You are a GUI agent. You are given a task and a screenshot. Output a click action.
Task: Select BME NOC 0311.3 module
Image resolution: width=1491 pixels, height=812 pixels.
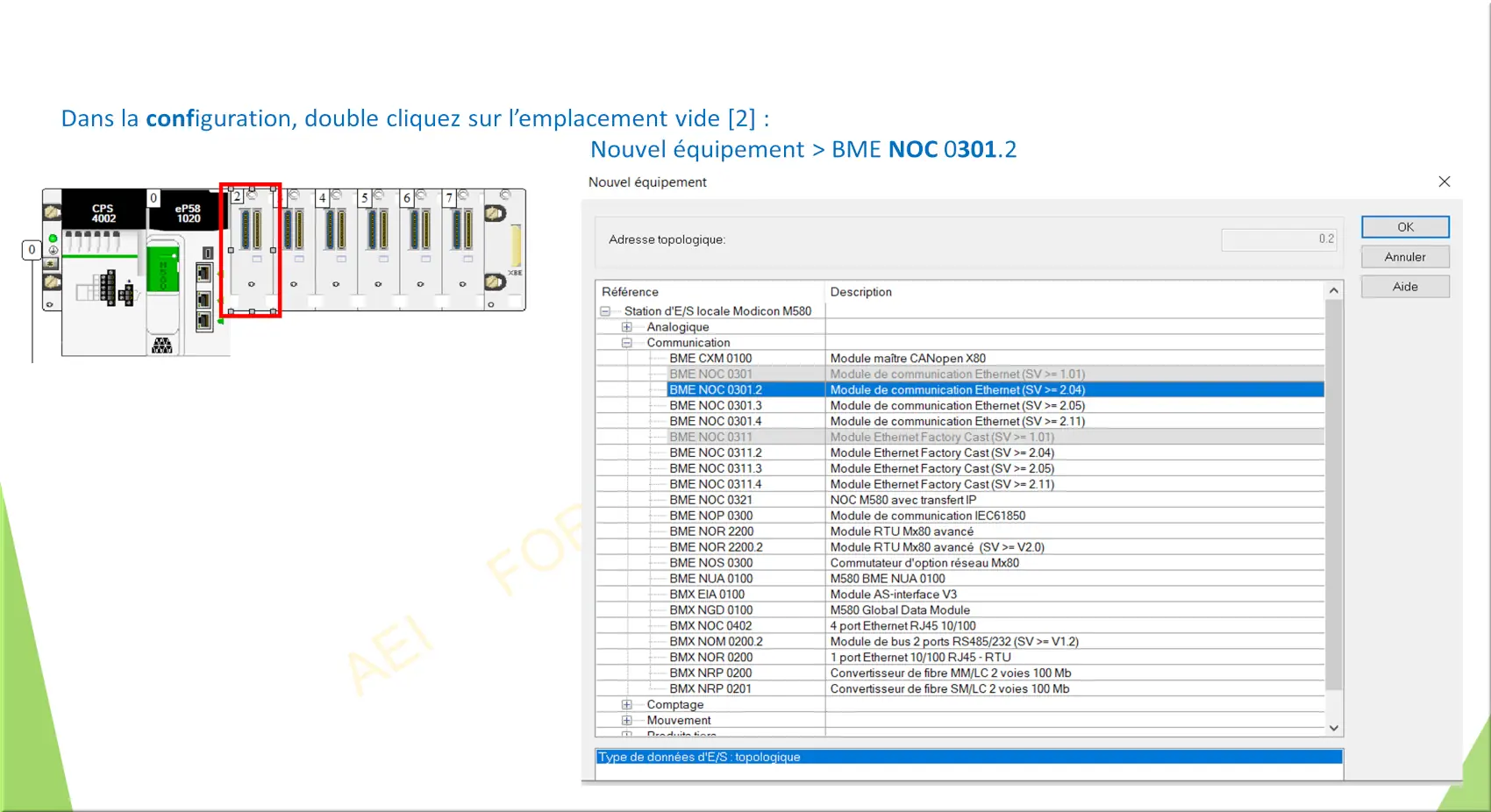click(x=716, y=469)
